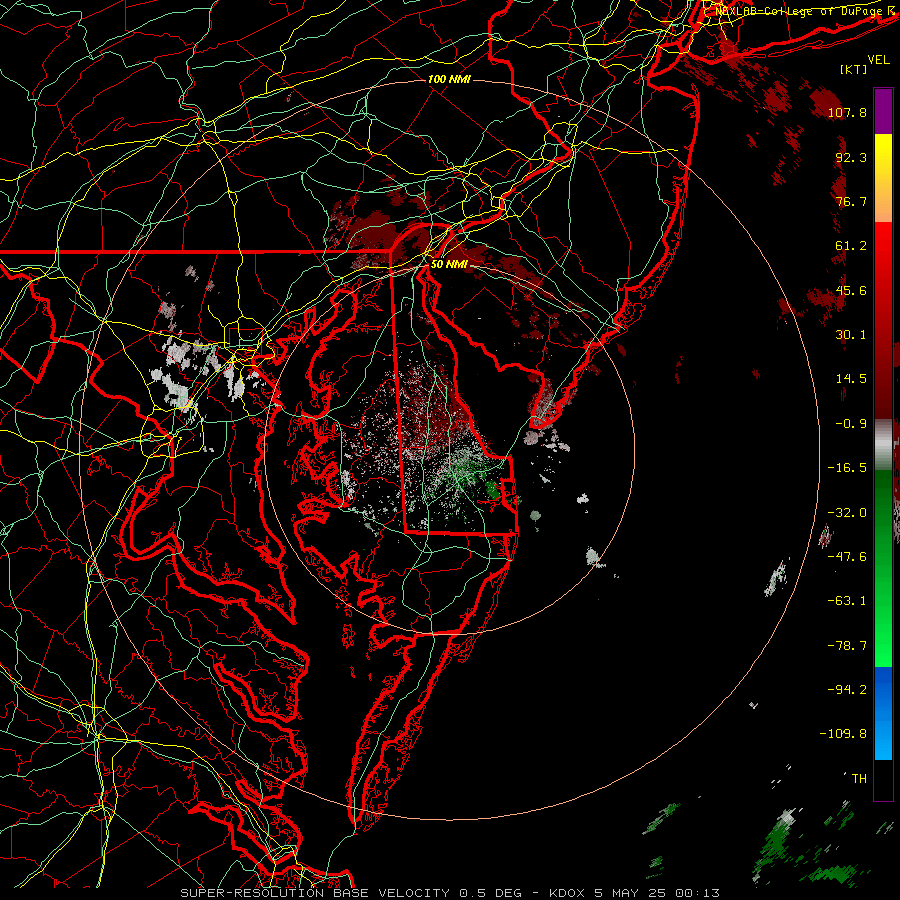Viewport: 900px width, 900px height.
Task: Pick the yellow-orange segment of velocity scale
Action: pyautogui.click(x=883, y=178)
